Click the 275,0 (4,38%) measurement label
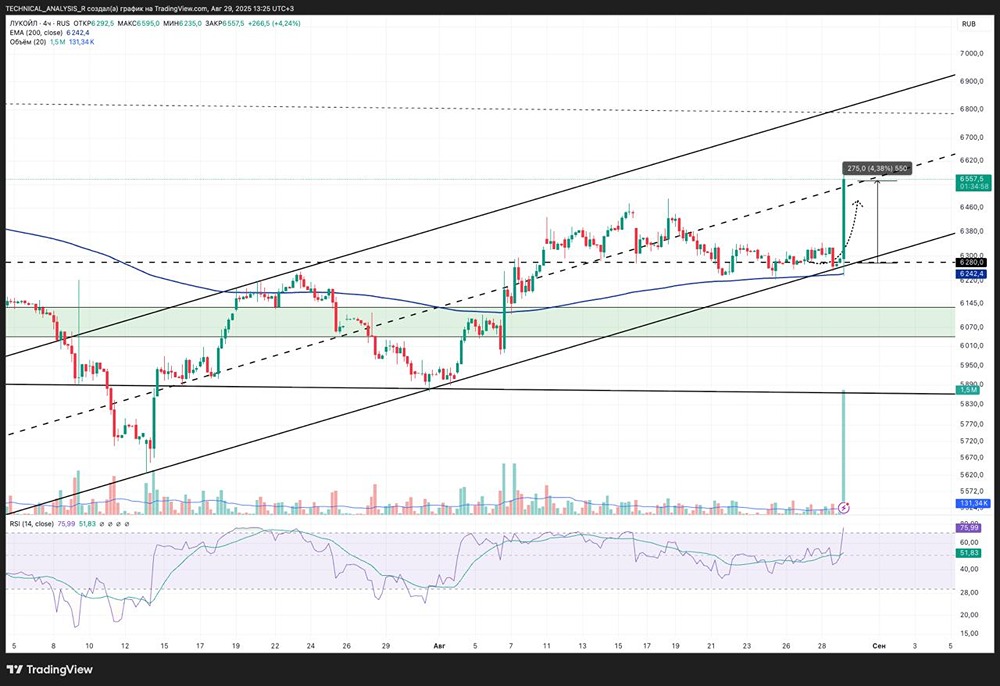Image resolution: width=1000 pixels, height=686 pixels. (x=877, y=169)
